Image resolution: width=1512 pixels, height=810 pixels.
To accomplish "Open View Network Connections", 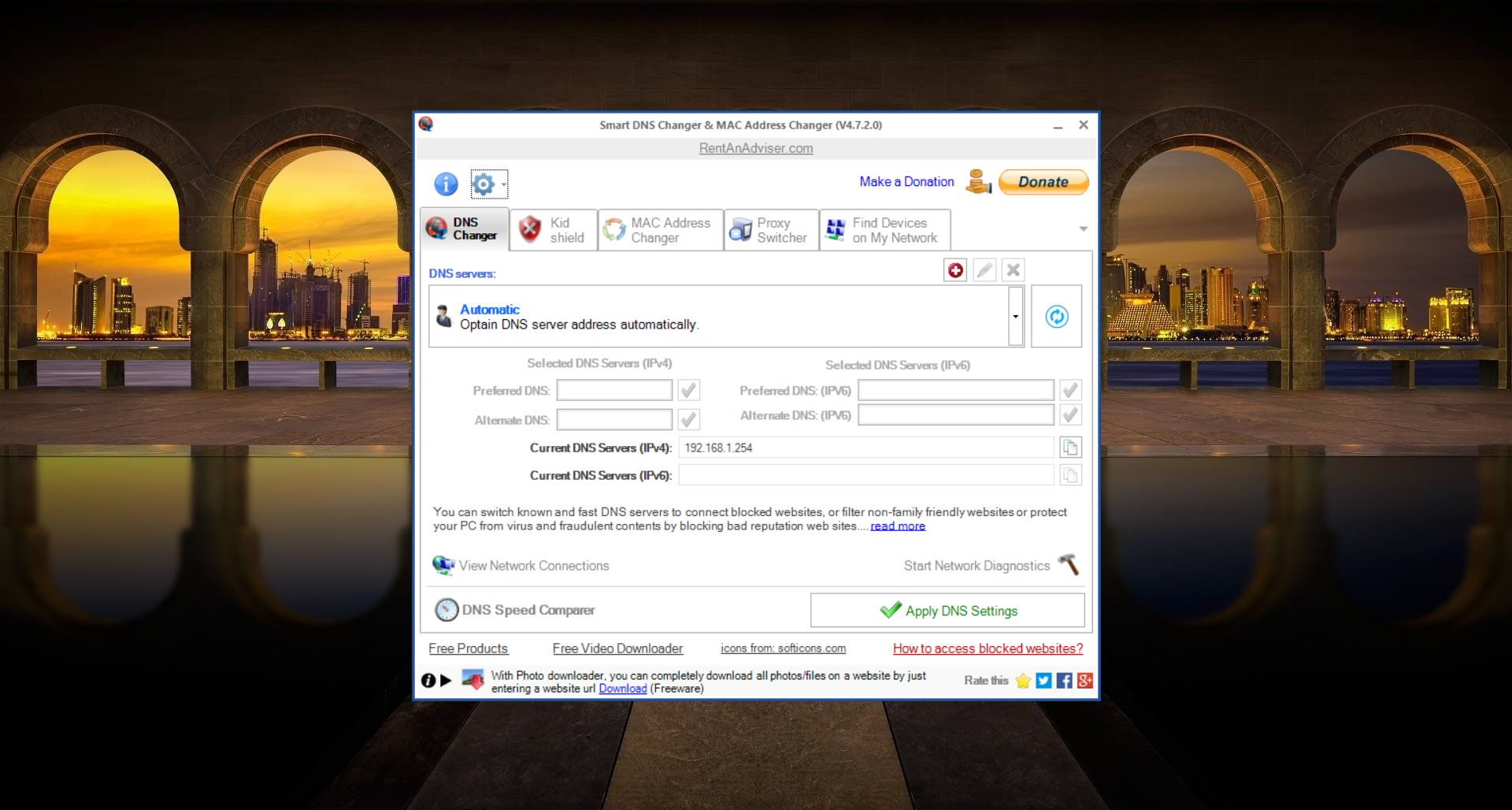I will click(x=521, y=566).
